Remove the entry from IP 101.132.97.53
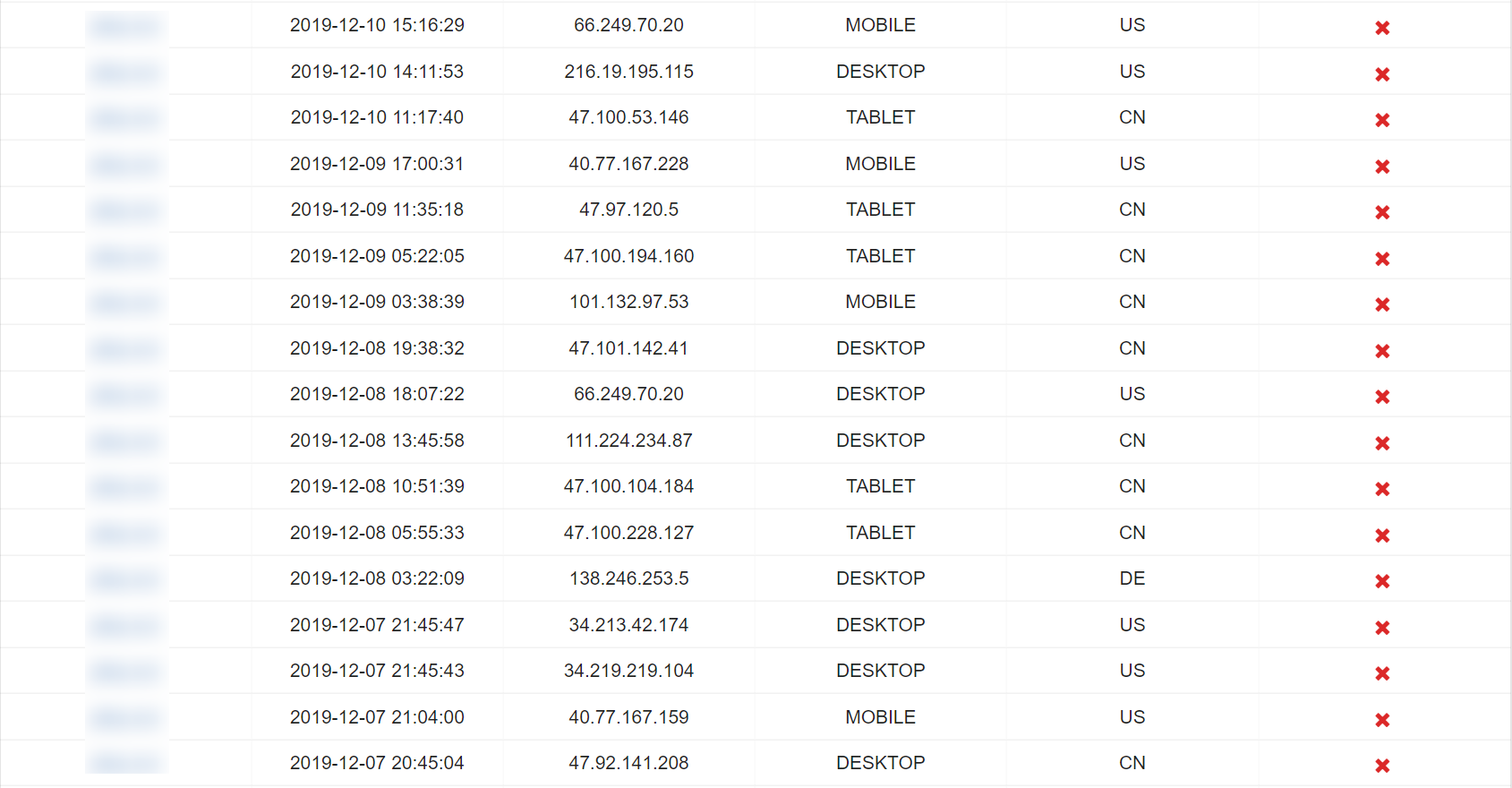Image resolution: width=1512 pixels, height=788 pixels. tap(1382, 304)
